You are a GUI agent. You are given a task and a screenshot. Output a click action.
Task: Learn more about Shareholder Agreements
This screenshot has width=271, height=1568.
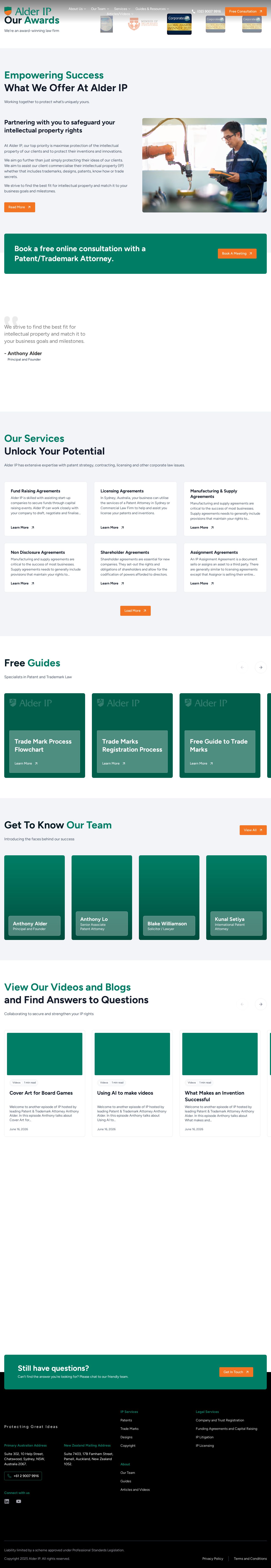point(112,583)
